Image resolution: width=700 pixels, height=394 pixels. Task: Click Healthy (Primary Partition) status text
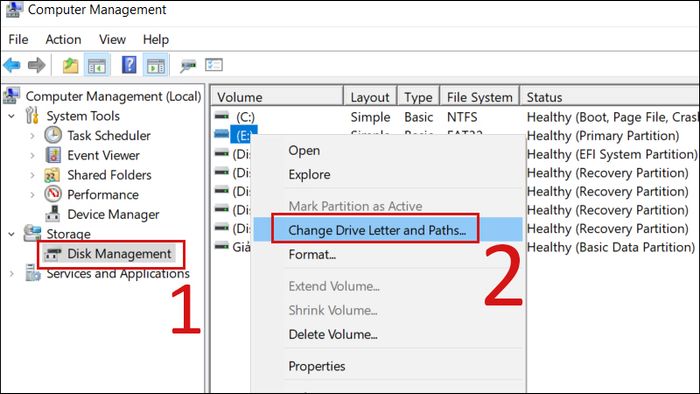[603, 135]
